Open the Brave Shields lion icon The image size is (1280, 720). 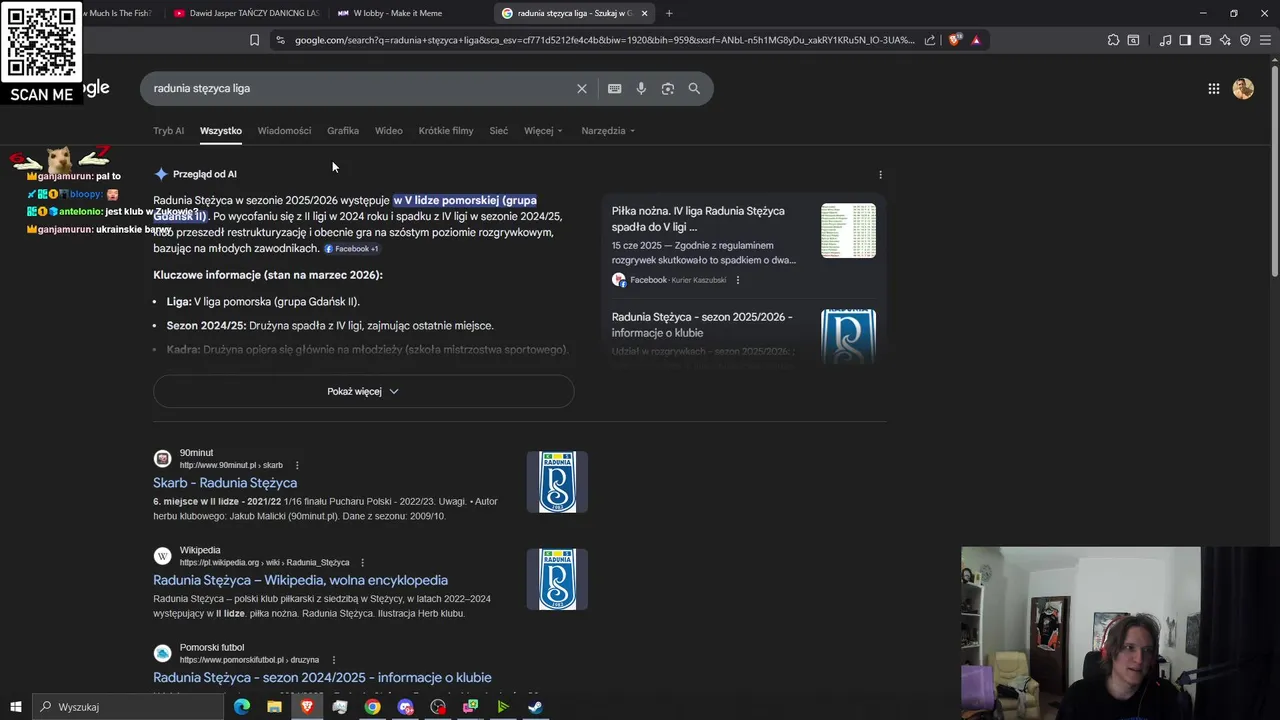coord(954,40)
